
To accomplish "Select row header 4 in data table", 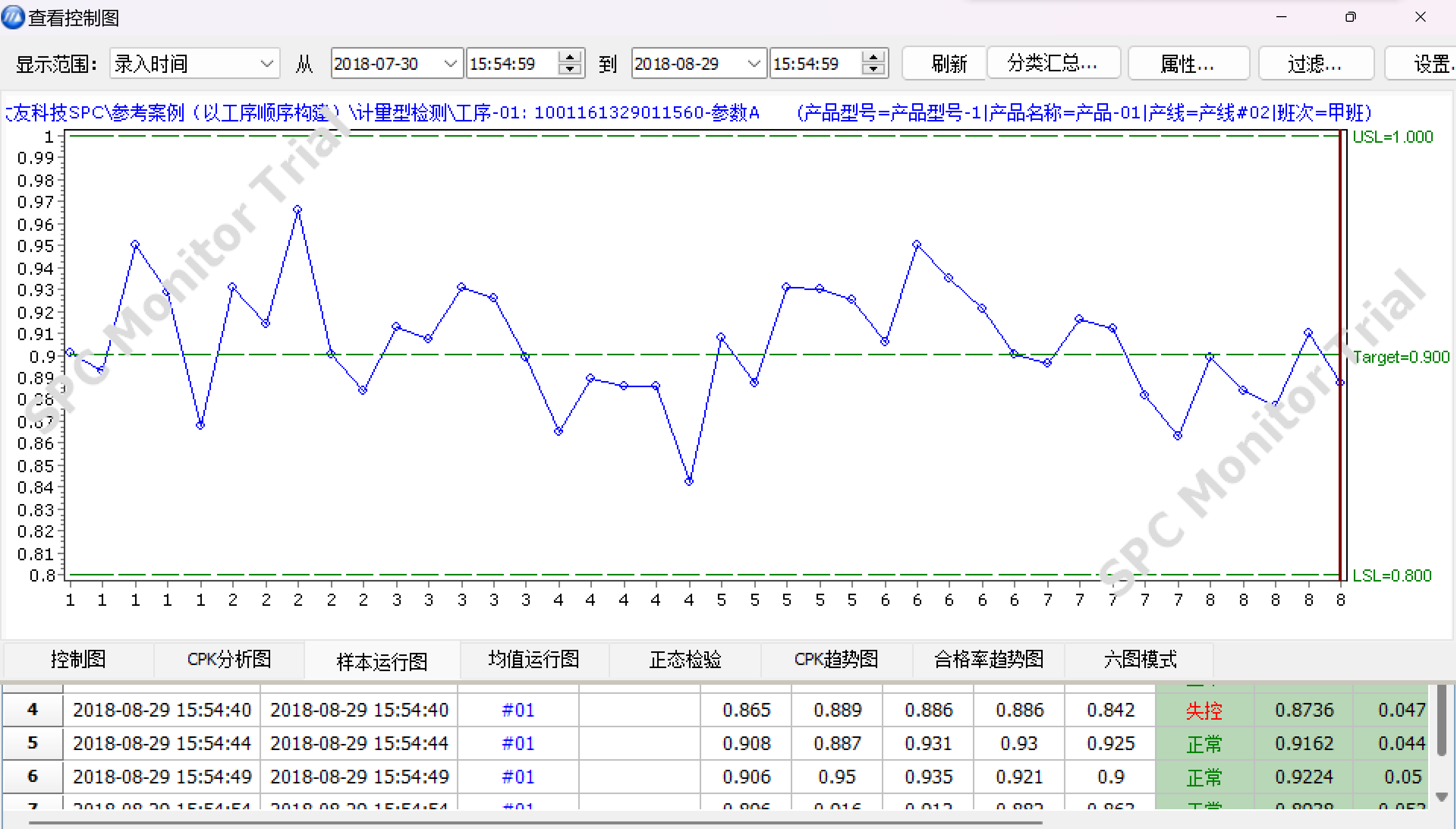I will coord(32,710).
